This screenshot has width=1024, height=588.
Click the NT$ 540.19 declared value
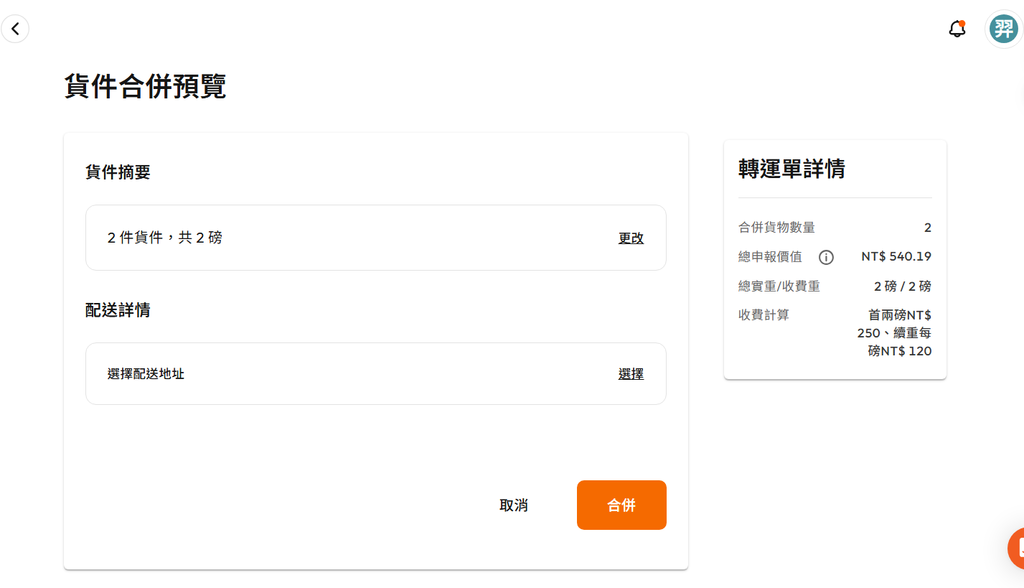click(896, 257)
